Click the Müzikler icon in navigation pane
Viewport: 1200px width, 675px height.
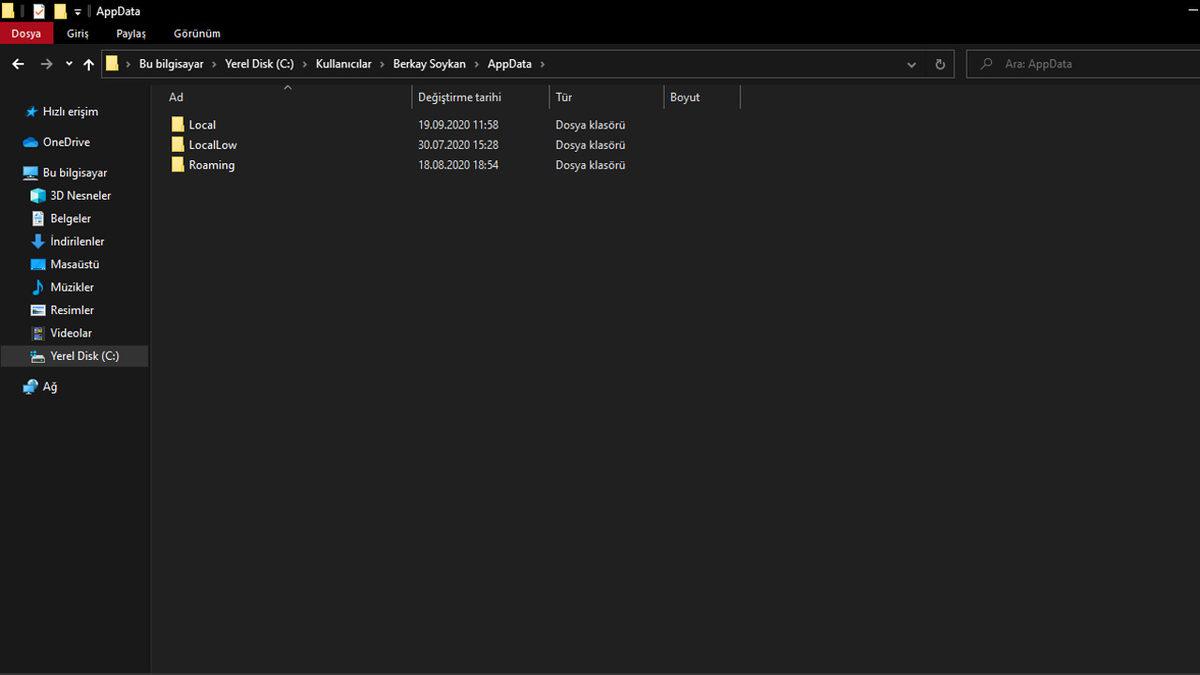click(36, 287)
